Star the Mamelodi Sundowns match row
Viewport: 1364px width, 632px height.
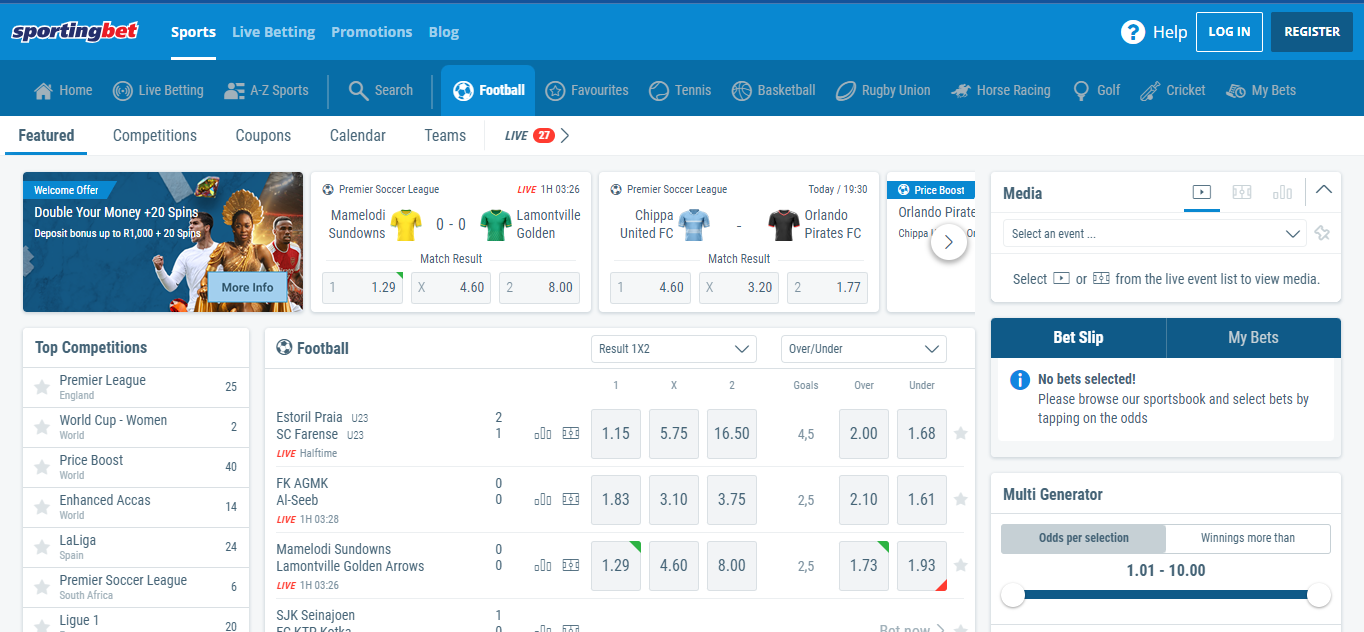(960, 565)
